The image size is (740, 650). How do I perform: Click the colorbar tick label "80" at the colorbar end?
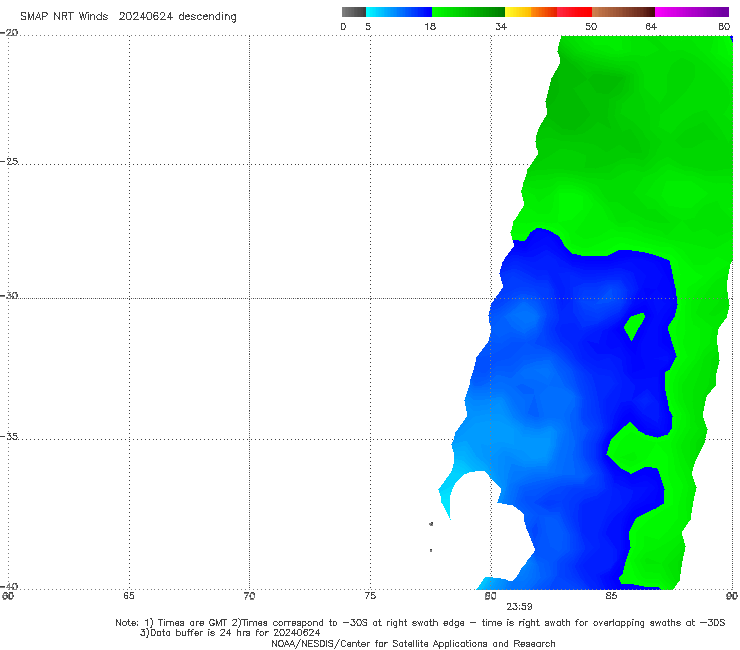[x=724, y=26]
